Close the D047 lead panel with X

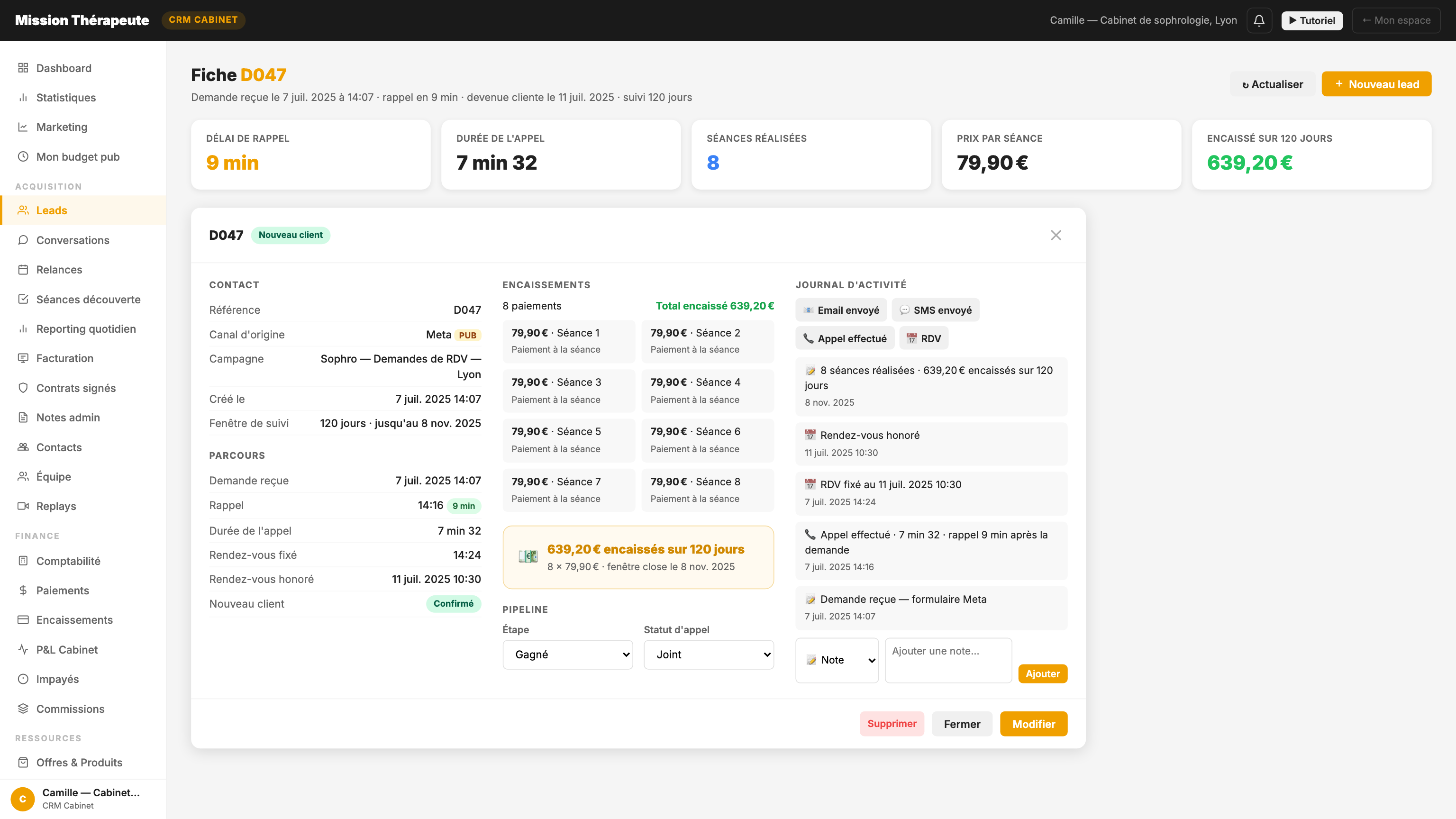pyautogui.click(x=1056, y=235)
